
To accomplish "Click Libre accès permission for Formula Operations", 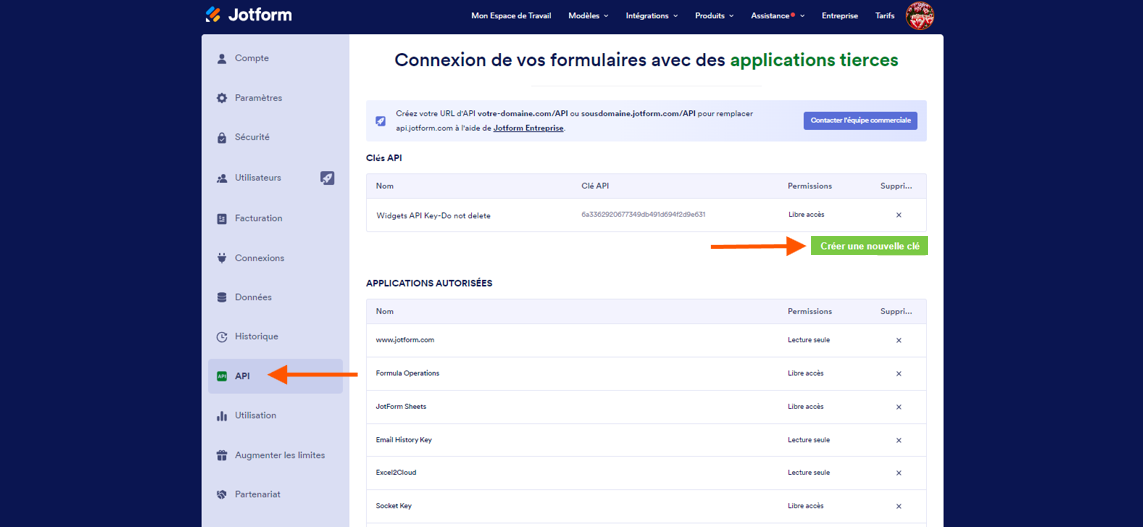I will click(x=806, y=373).
